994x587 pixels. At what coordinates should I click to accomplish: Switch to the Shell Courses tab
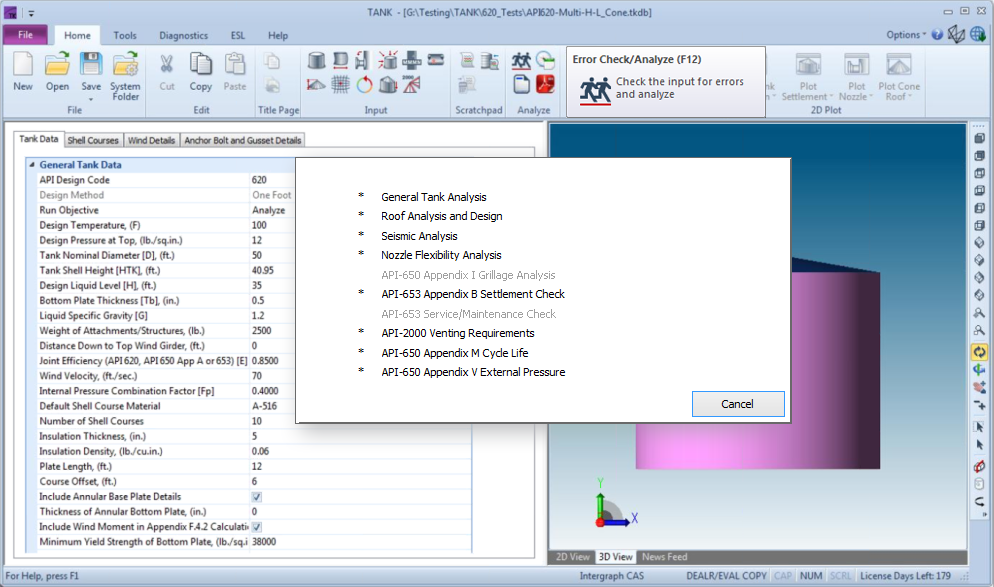click(x=93, y=140)
